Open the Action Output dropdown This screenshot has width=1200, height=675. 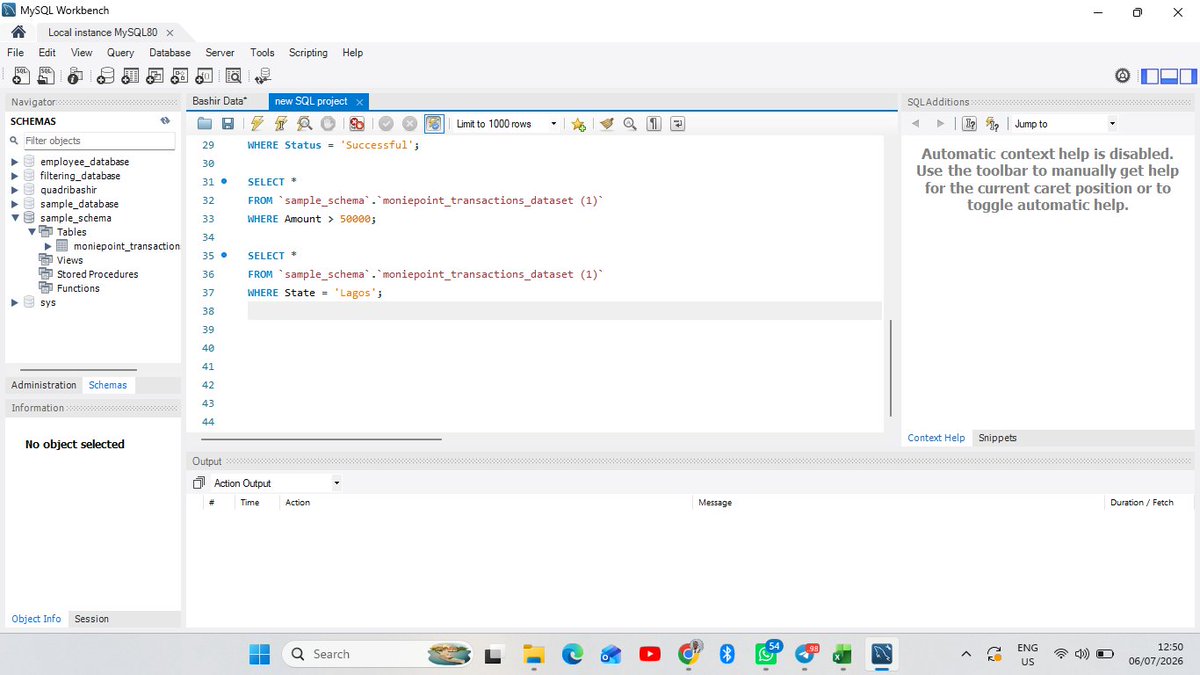(x=275, y=483)
